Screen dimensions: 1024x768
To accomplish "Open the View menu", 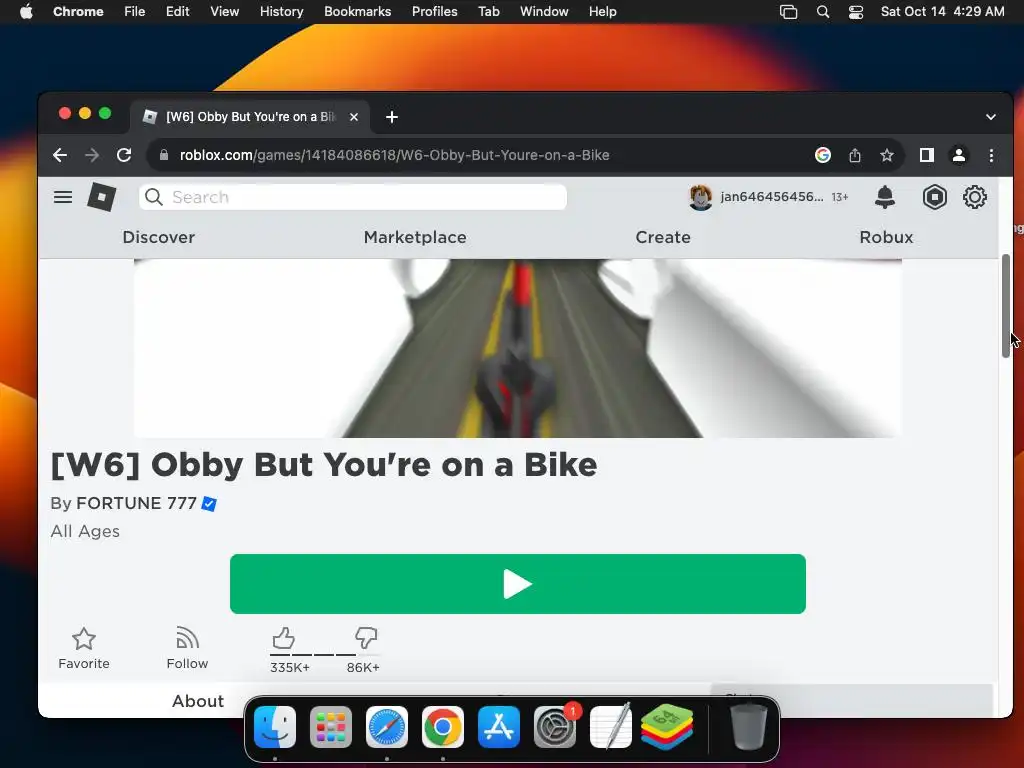I will pyautogui.click(x=224, y=11).
